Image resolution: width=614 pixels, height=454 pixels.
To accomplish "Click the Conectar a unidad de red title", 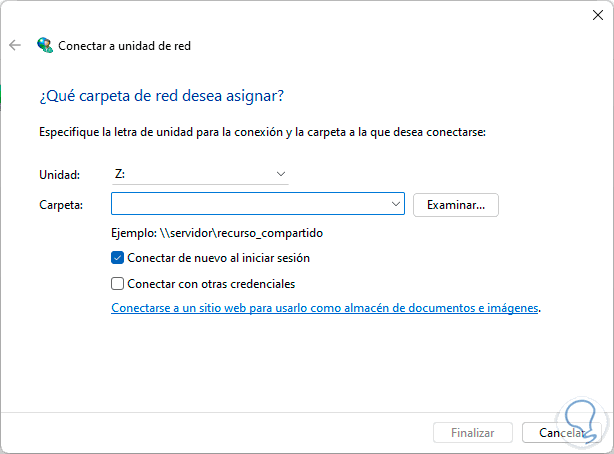I will click(124, 45).
